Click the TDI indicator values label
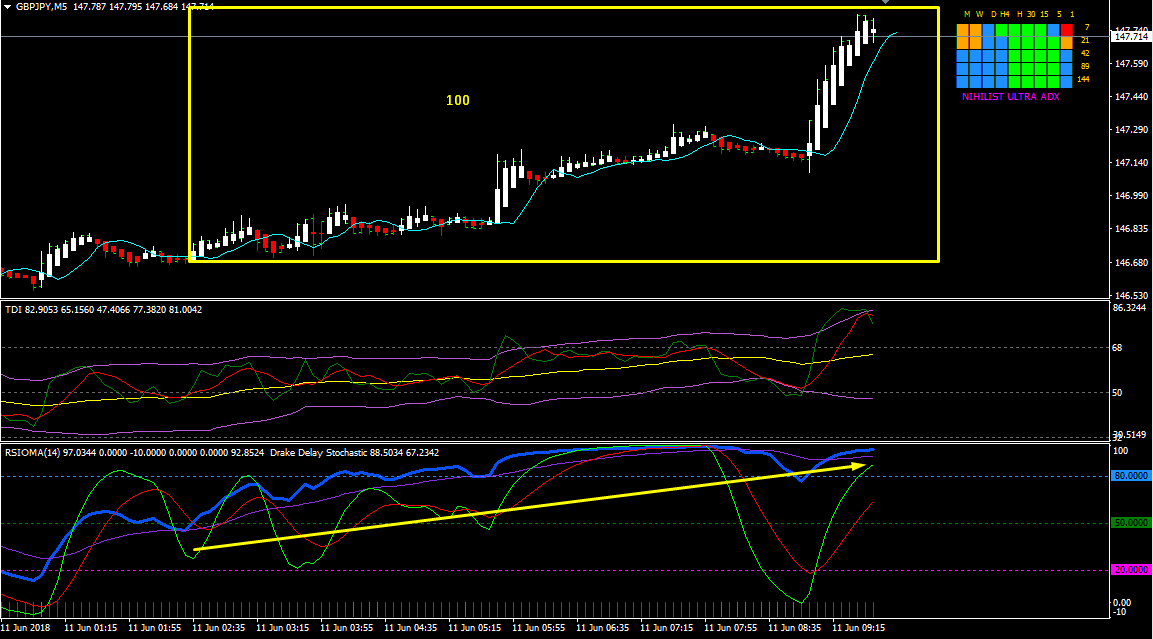Screen dimensions: 1153x639 104,310
